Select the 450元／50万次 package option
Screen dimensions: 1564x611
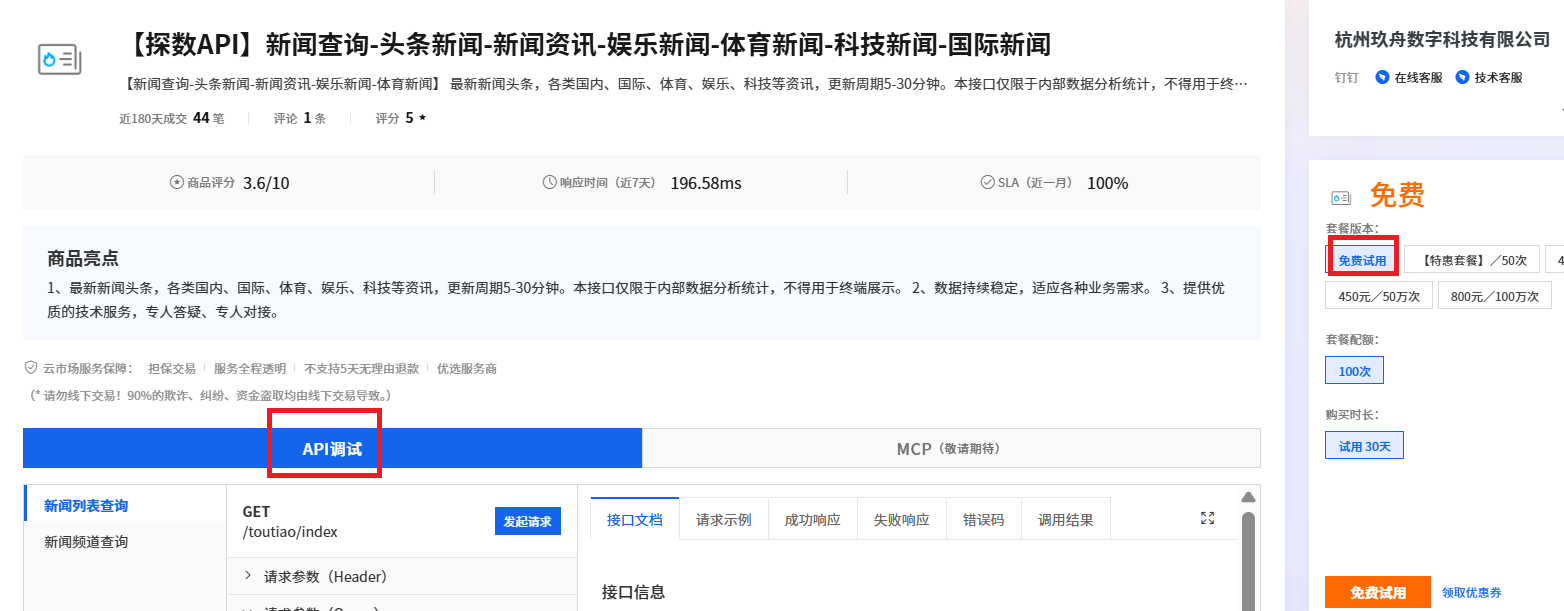1379,295
